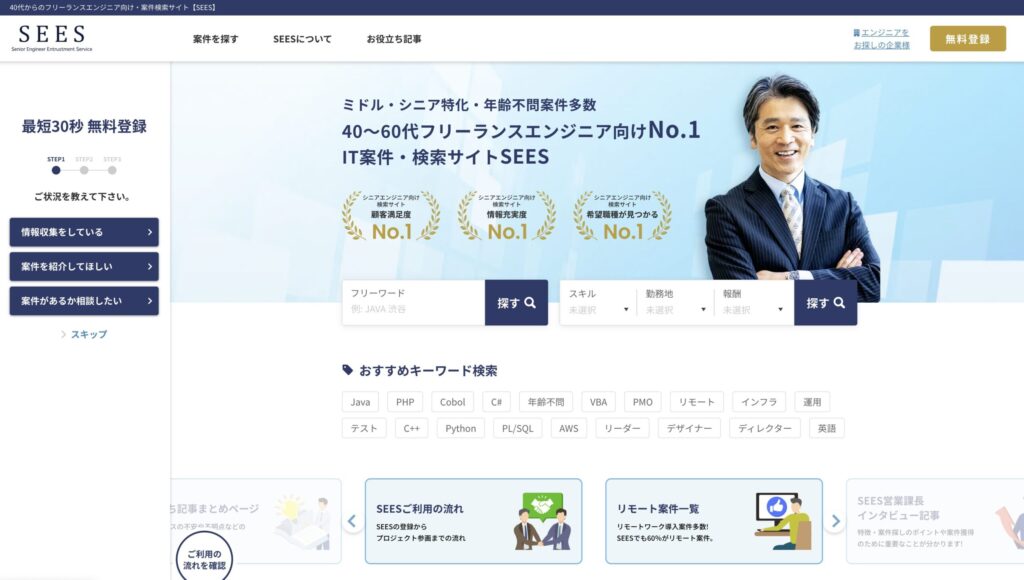Click the customer satisfaction No.1 laurel badge
The height and width of the screenshot is (580, 1024).
point(391,216)
